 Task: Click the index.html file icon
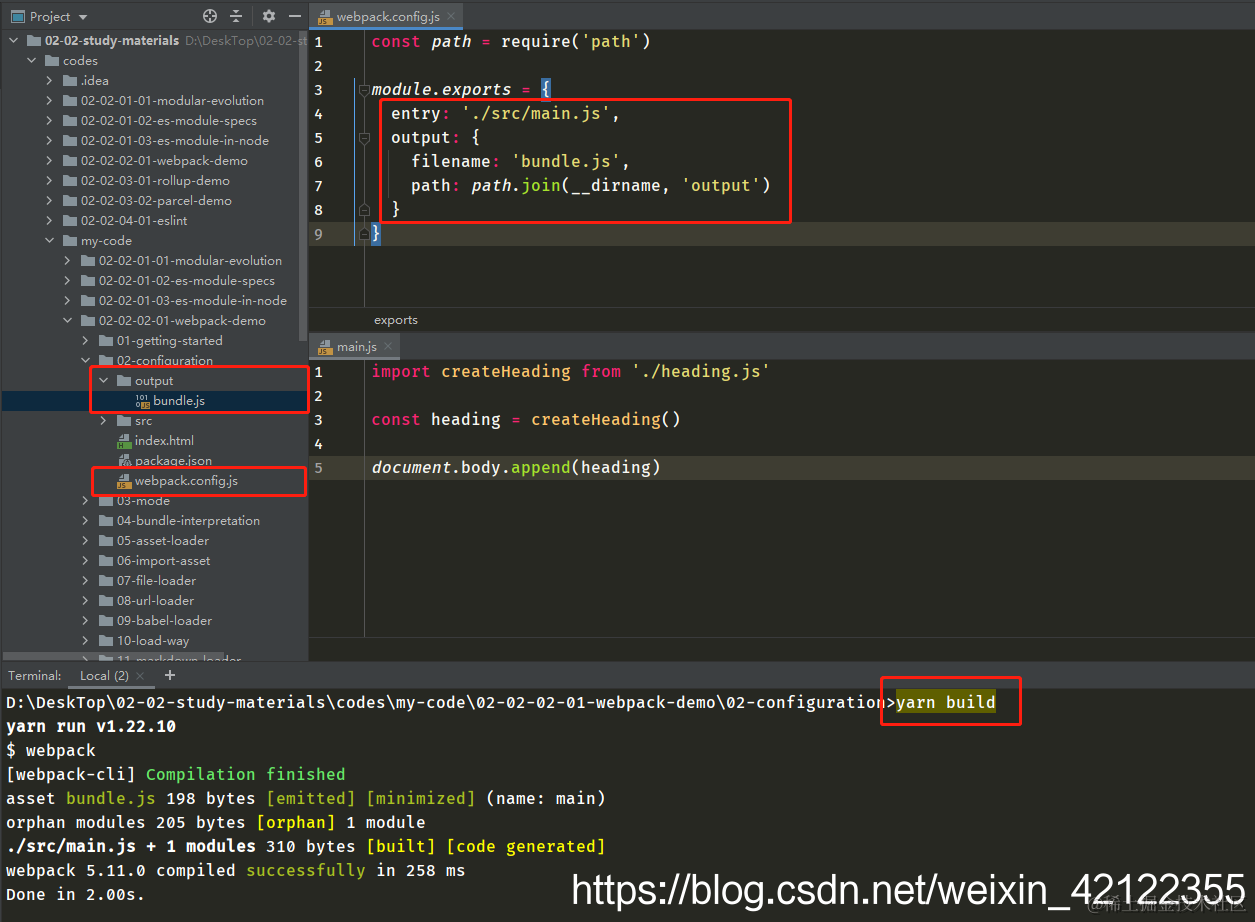pos(124,441)
